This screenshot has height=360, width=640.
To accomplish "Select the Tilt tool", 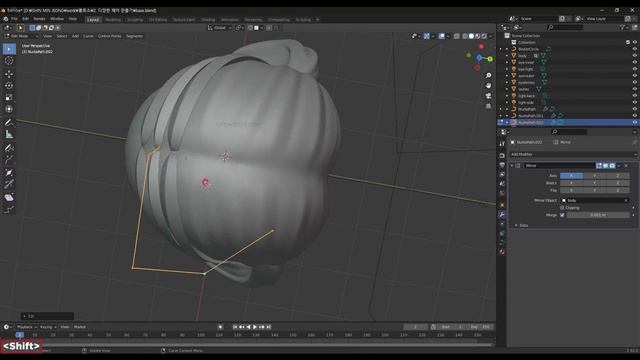I will [9, 184].
